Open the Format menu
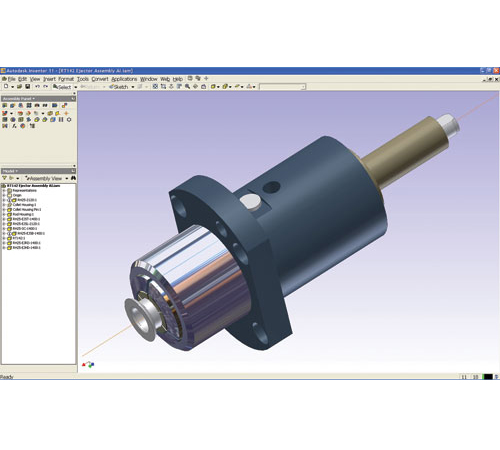 (66, 79)
